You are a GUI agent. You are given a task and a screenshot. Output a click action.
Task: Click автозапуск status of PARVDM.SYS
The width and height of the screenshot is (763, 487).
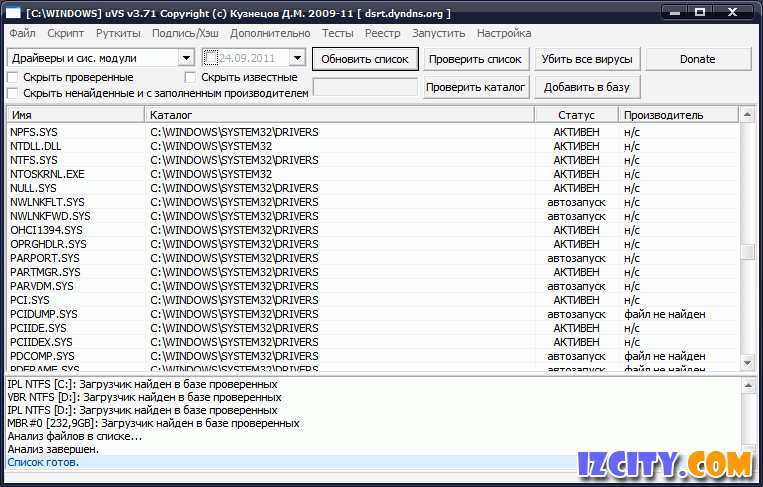tap(577, 287)
